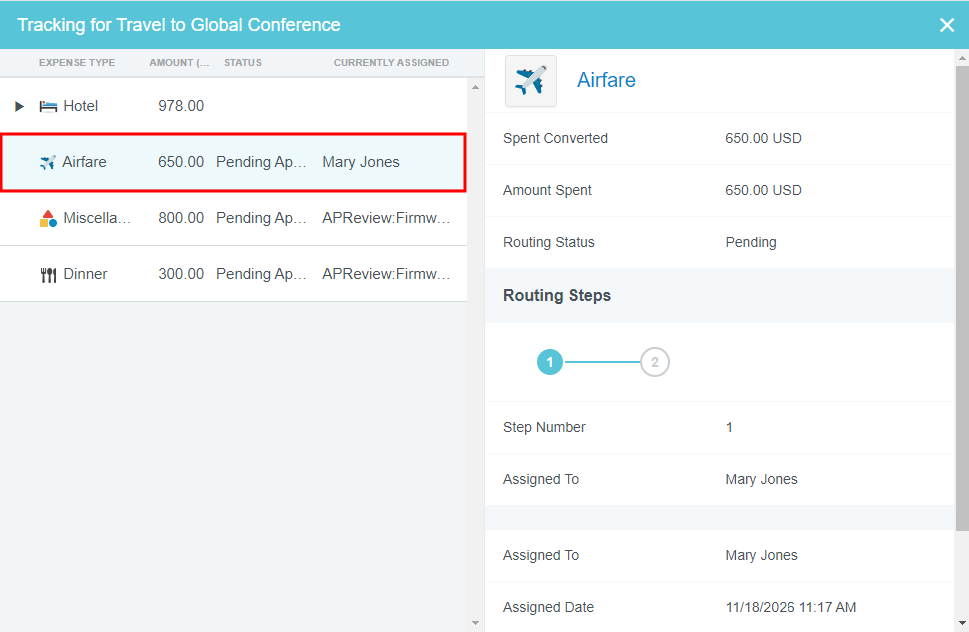Click the expense list scroll up arrow

[475, 87]
